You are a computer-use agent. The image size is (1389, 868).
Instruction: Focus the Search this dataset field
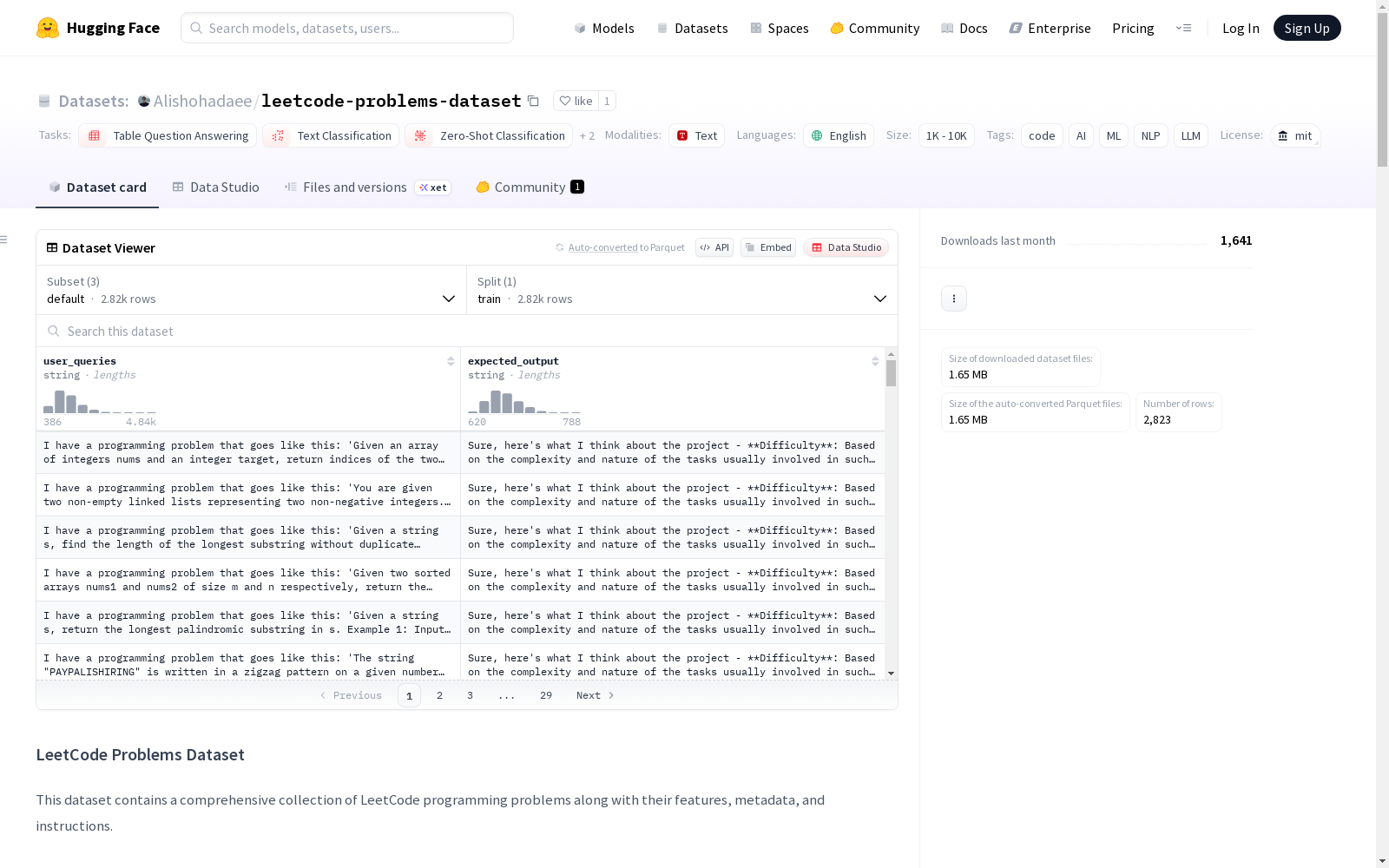coord(467,331)
